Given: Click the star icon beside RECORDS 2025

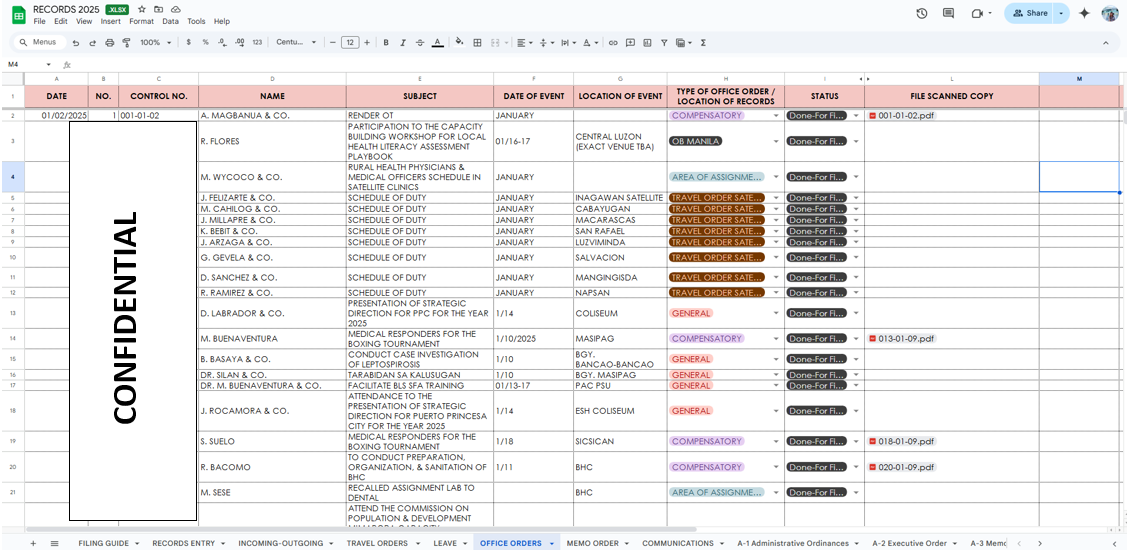Looking at the screenshot, I should click(x=142, y=9).
